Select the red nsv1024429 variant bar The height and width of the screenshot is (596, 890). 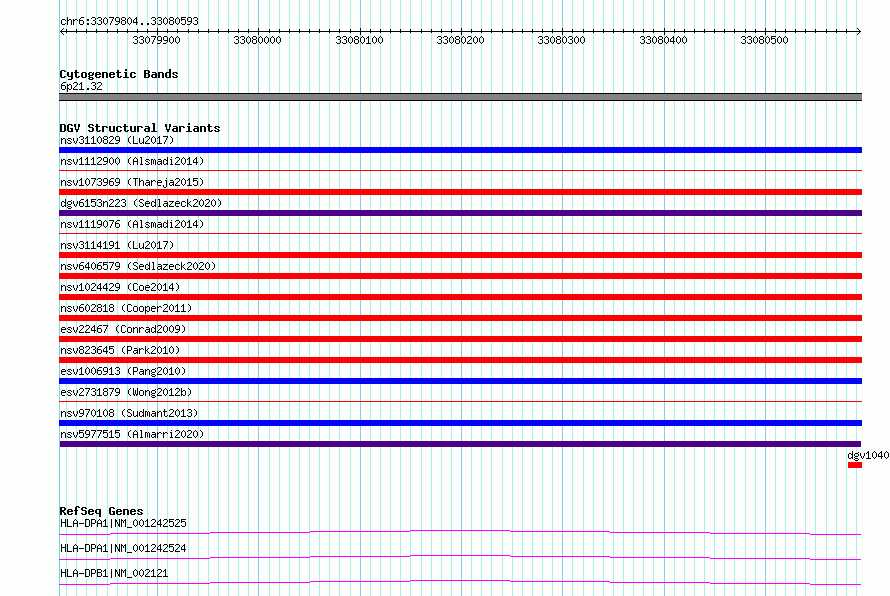[x=460, y=297]
